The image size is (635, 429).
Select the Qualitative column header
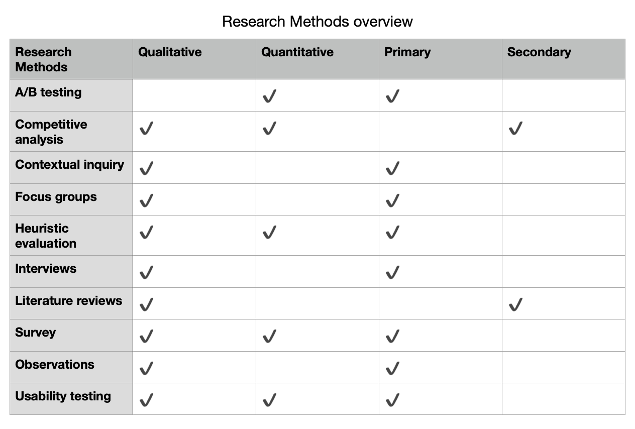coord(170,52)
